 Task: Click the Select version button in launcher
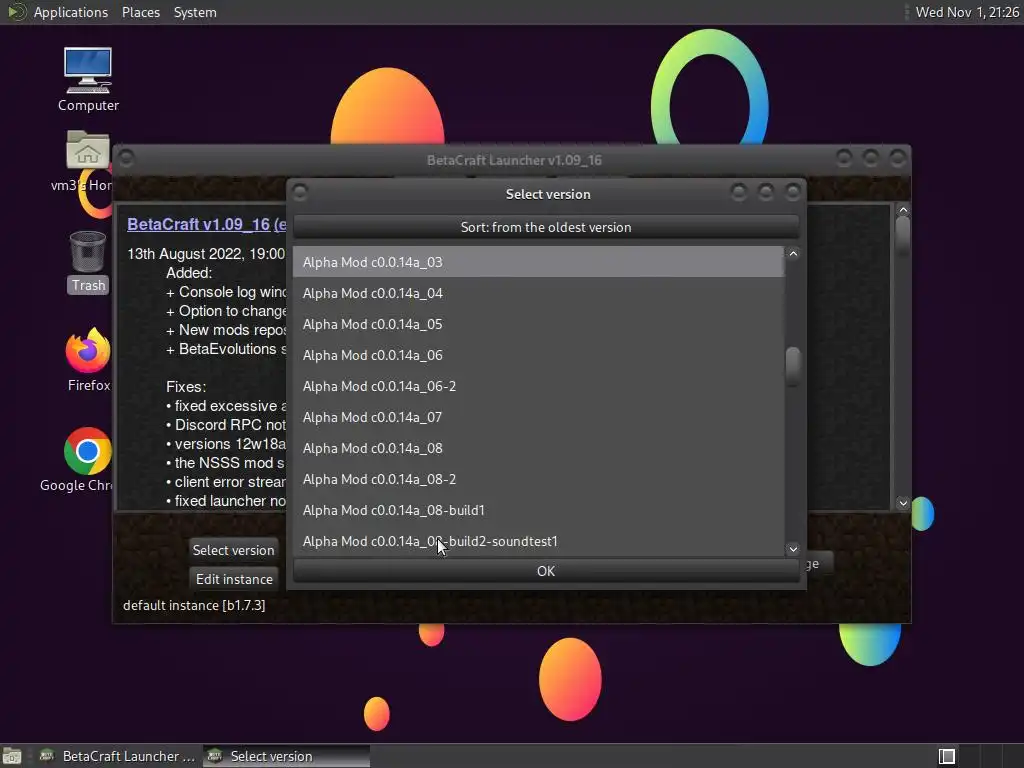(x=233, y=550)
